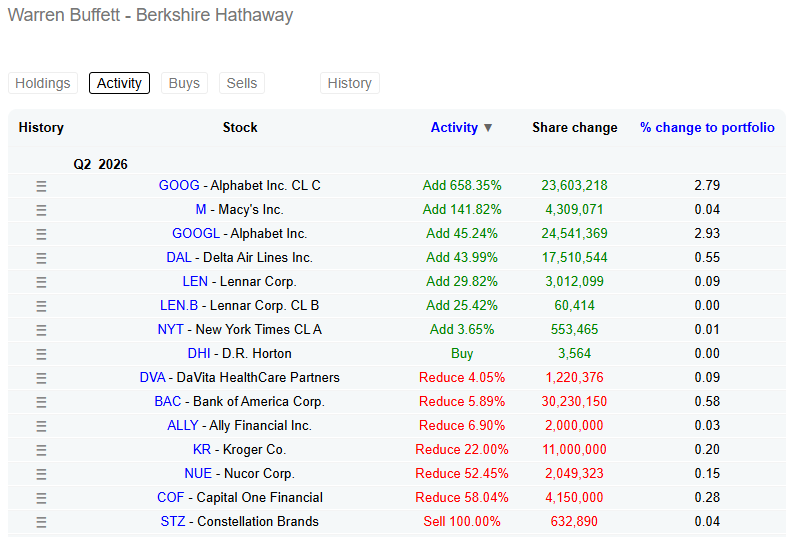
Task: Open history icon for Macy's row
Action: 41,210
